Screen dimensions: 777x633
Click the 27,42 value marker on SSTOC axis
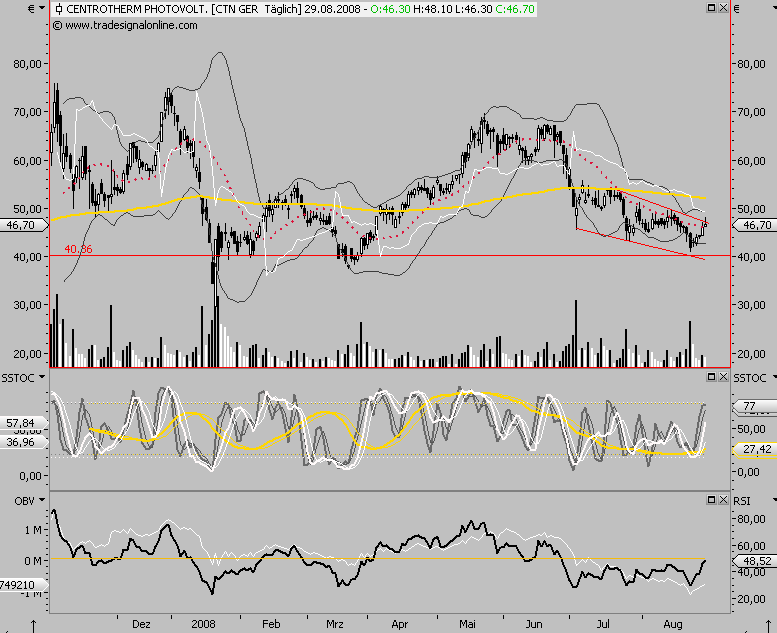click(x=754, y=449)
